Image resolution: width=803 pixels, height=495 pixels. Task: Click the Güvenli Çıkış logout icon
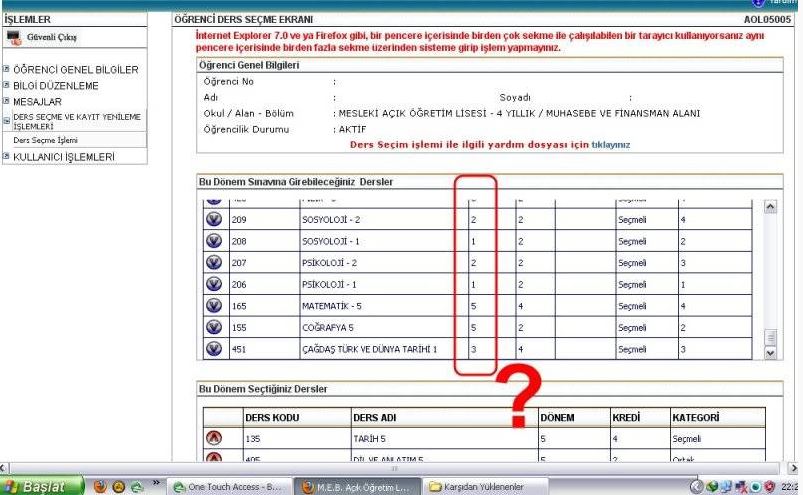[x=15, y=38]
